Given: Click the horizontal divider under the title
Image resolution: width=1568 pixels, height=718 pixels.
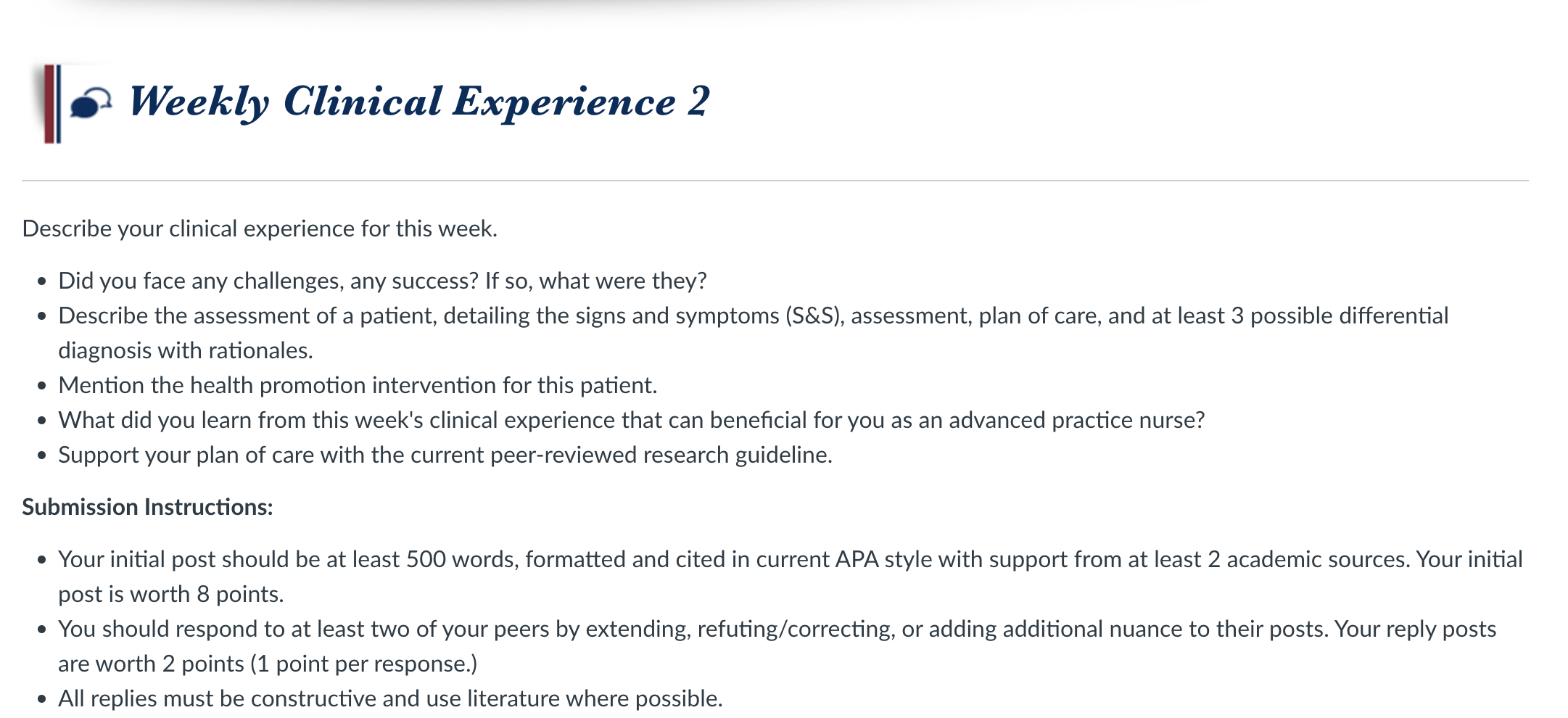Looking at the screenshot, I should (775, 181).
